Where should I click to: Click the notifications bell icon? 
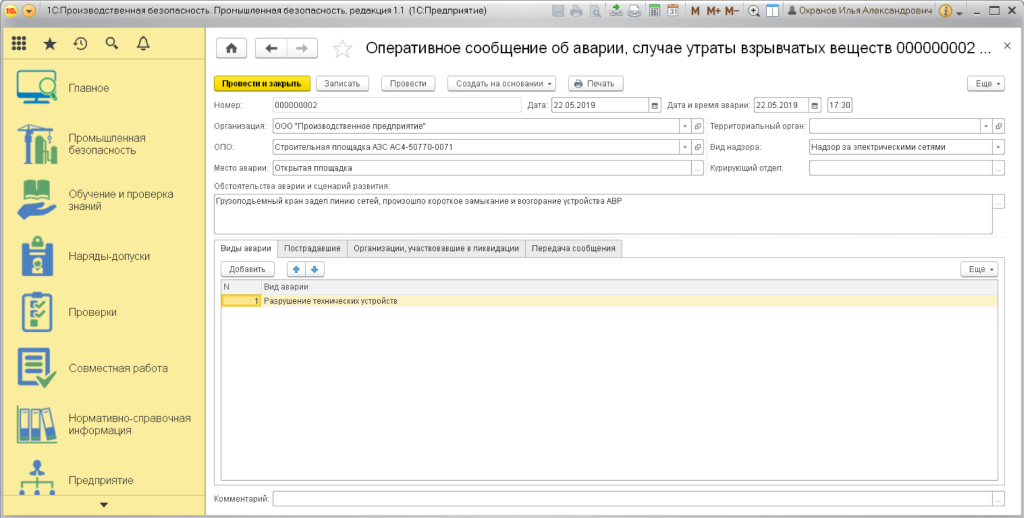click(x=142, y=44)
